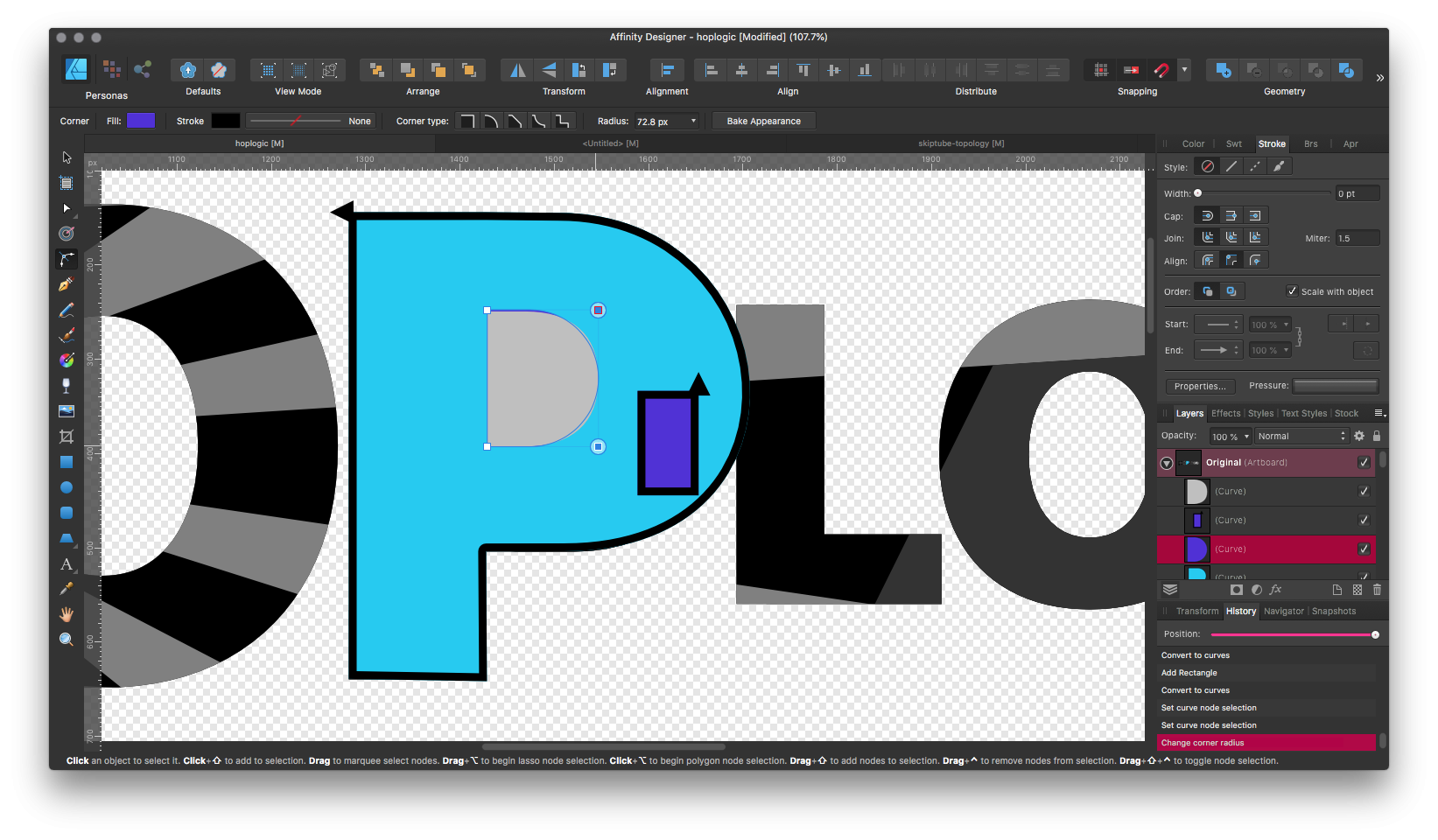Open the layer Opacity dropdown
1438x840 pixels.
(x=1247, y=437)
